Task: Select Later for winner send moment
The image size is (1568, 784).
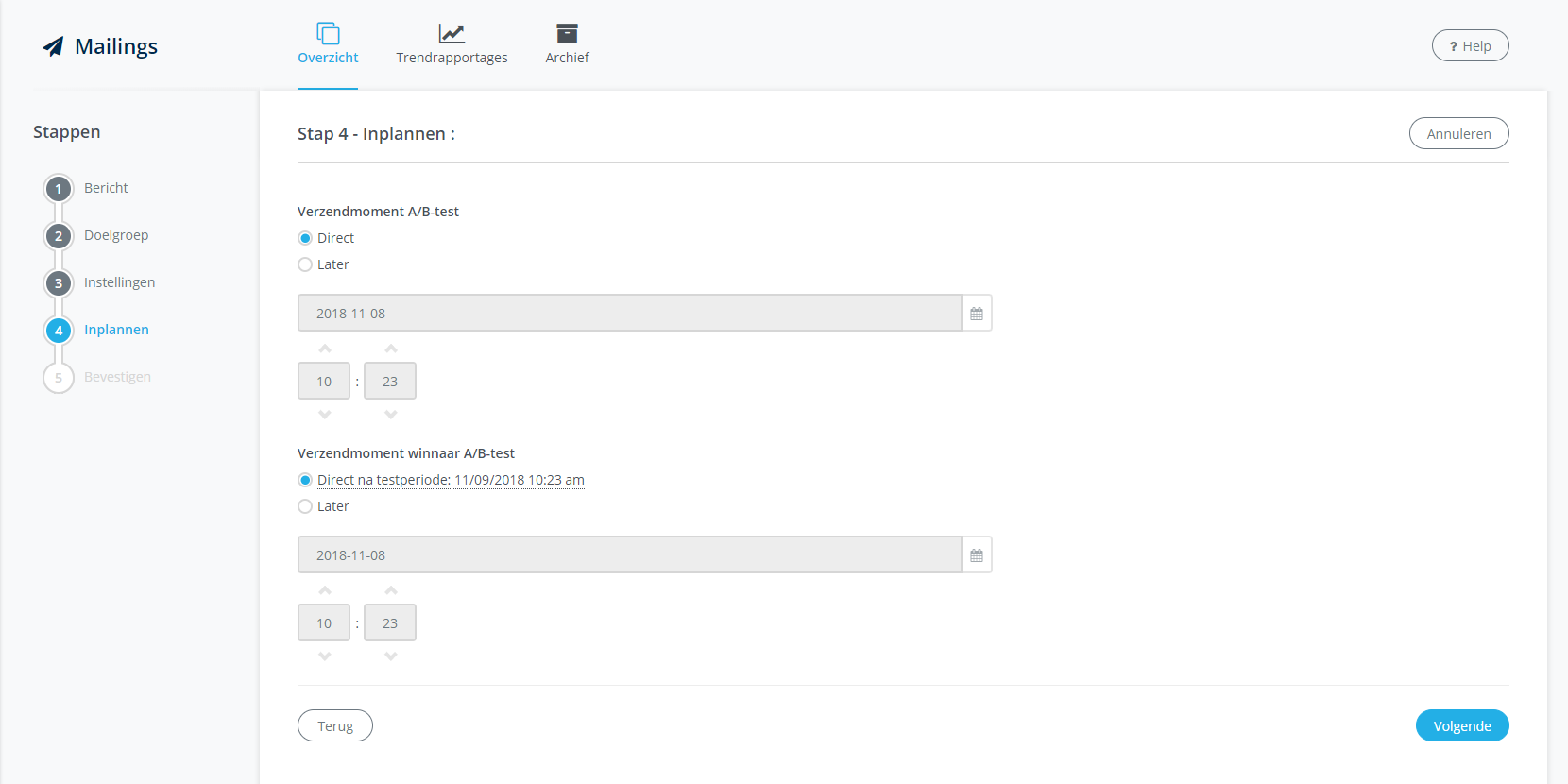Action: point(305,506)
